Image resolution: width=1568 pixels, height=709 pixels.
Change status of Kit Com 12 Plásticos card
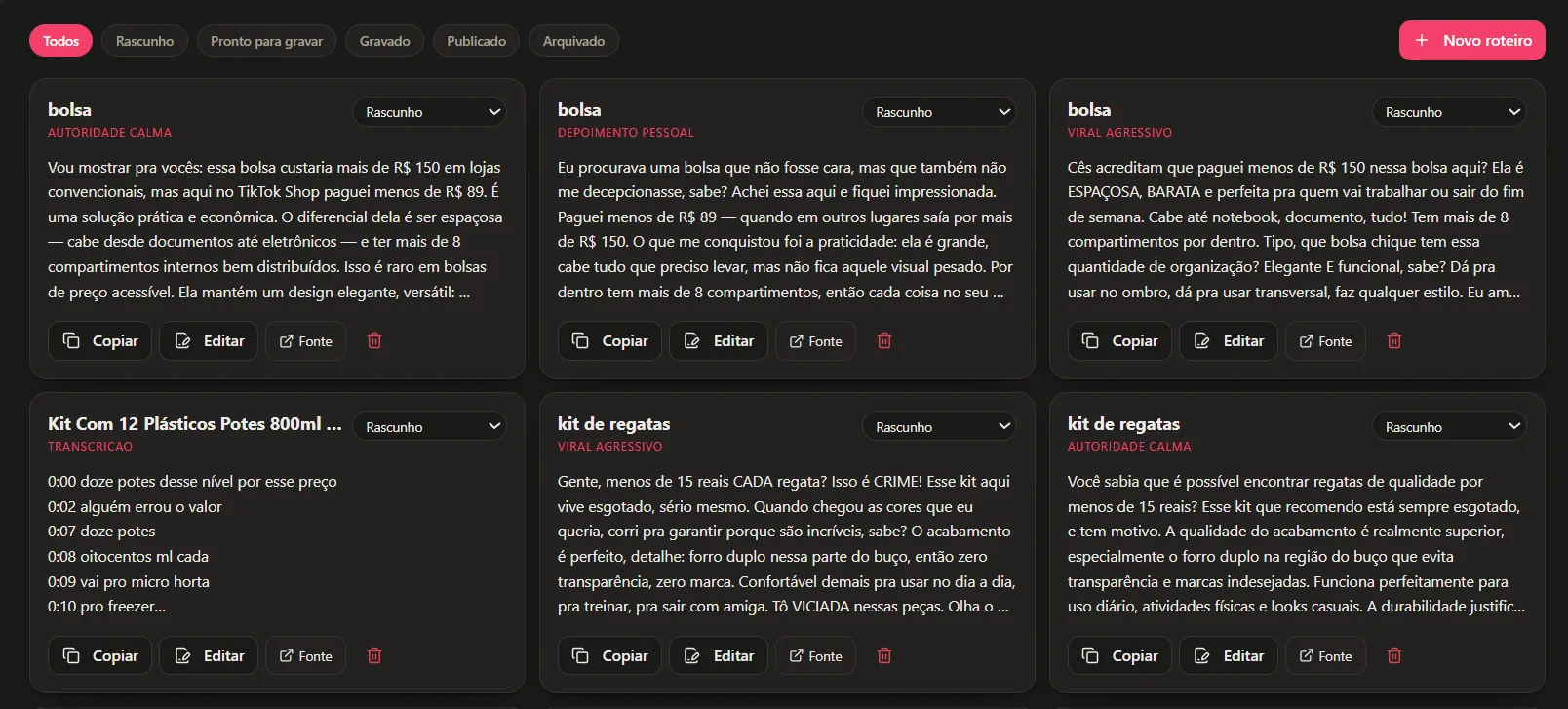tap(430, 426)
